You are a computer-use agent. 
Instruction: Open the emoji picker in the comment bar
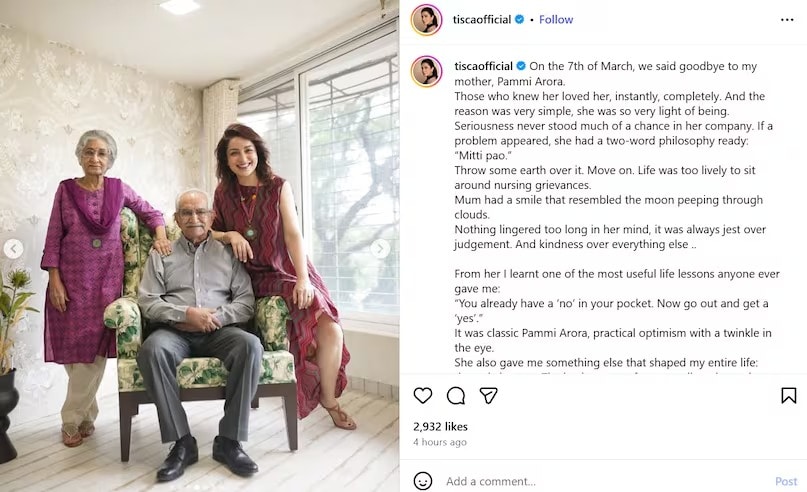pos(423,481)
